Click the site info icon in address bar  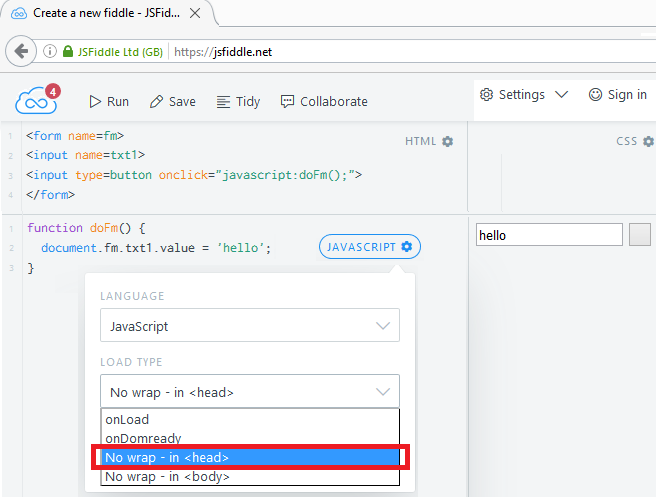50,51
